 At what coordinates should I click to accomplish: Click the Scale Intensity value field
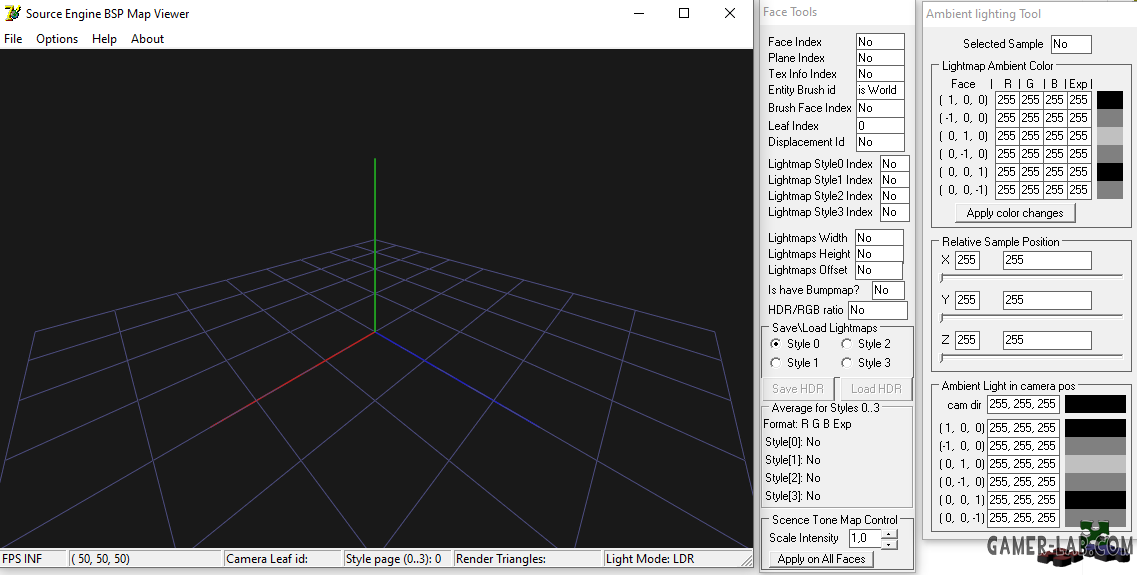coord(865,538)
